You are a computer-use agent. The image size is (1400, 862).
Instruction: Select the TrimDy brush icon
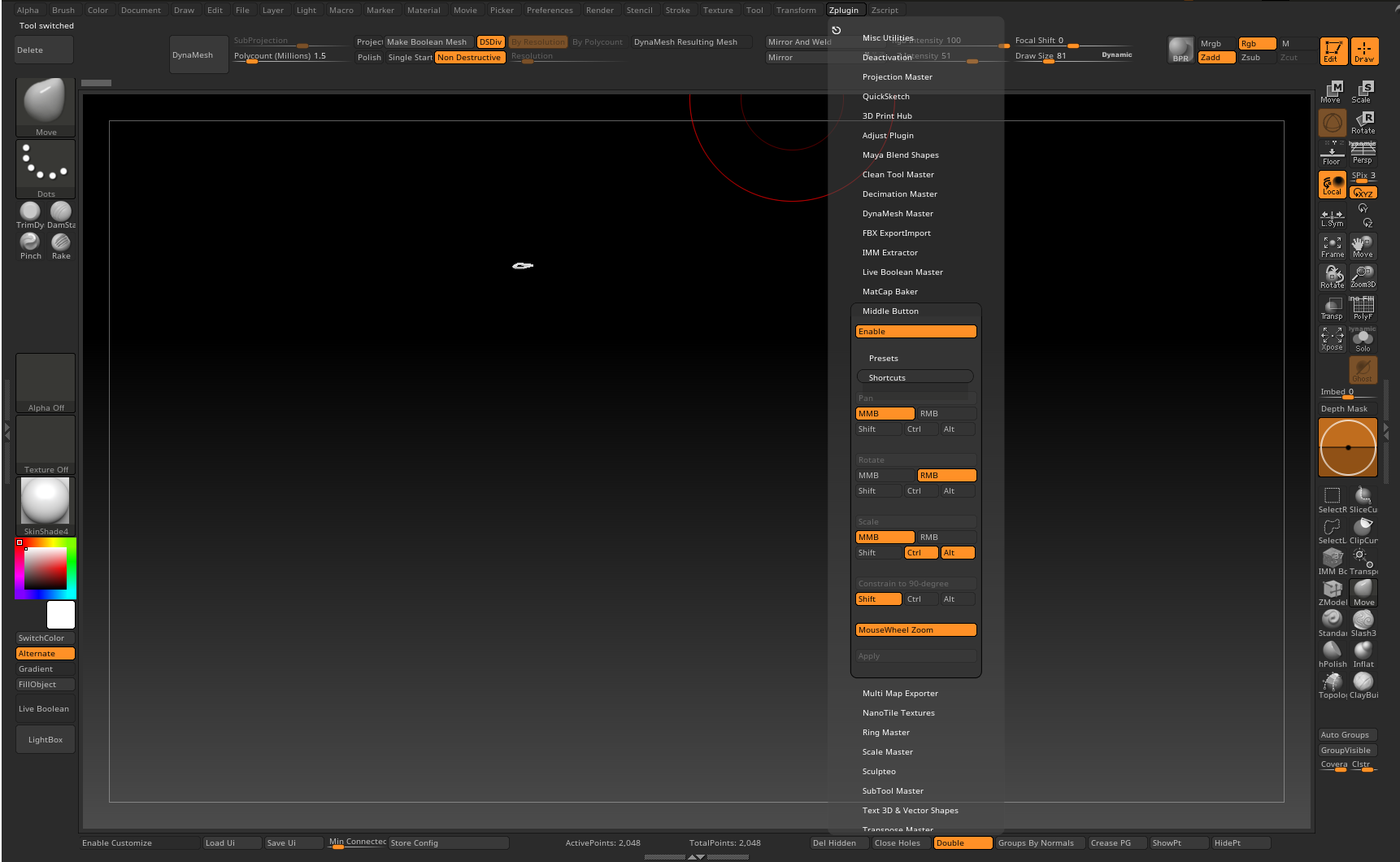click(x=30, y=215)
